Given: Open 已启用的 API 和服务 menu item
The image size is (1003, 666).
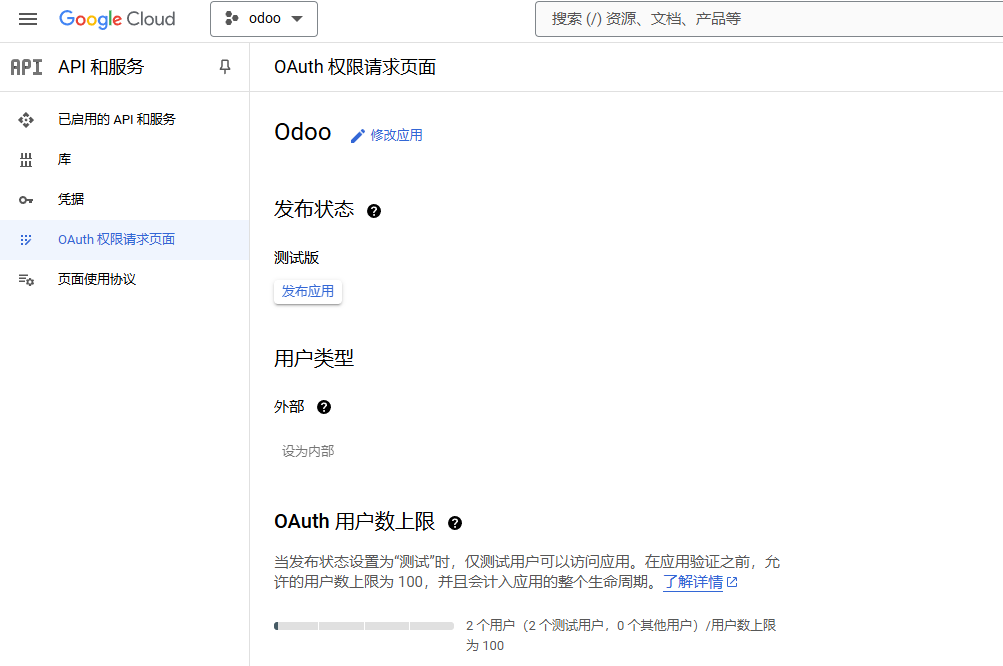Looking at the screenshot, I should pos(125,120).
